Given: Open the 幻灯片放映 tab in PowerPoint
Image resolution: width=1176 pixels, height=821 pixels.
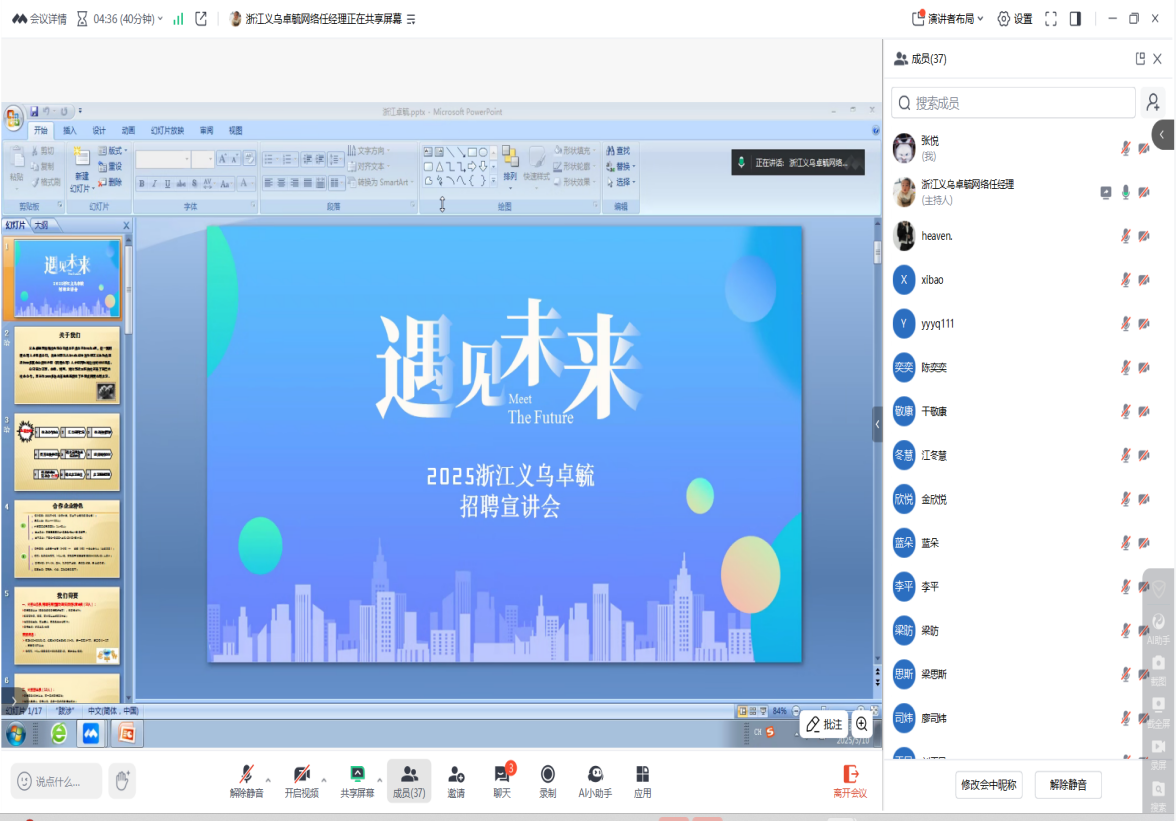Looking at the screenshot, I should point(167,130).
